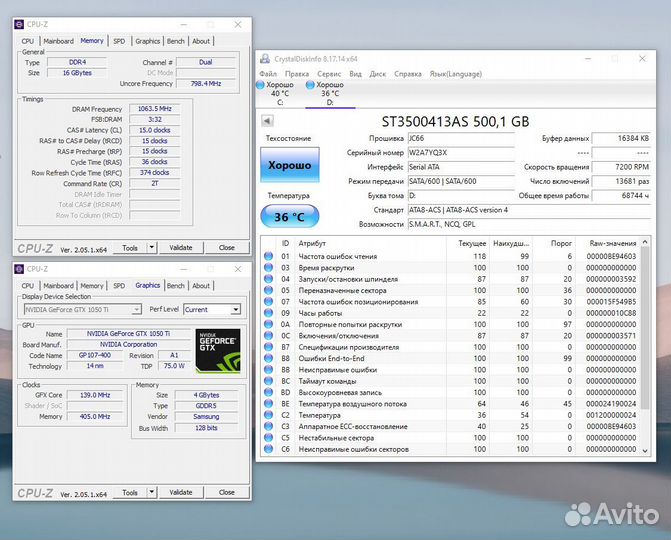The image size is (671, 540).
Task: Open the Правка menu
Action: pyautogui.click(x=297, y=74)
